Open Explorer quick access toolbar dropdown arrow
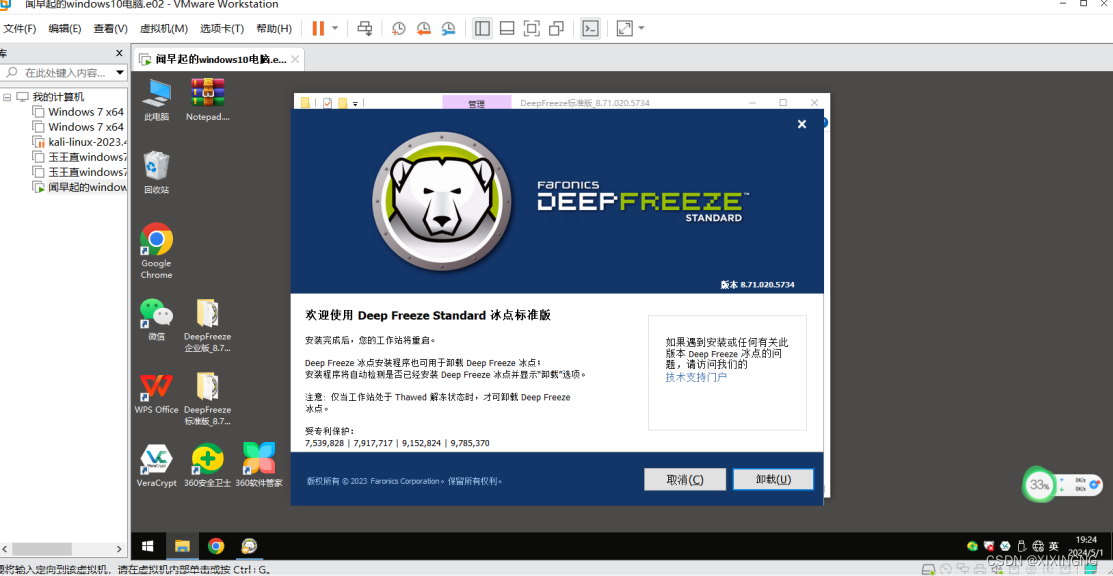 click(x=356, y=104)
